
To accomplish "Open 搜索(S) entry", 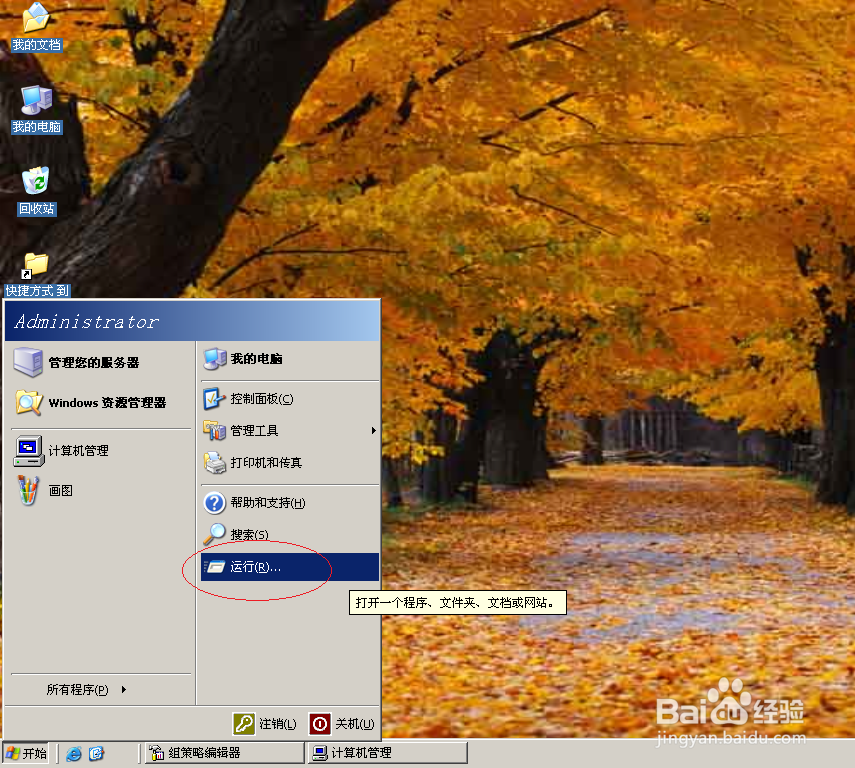I will tap(290, 535).
